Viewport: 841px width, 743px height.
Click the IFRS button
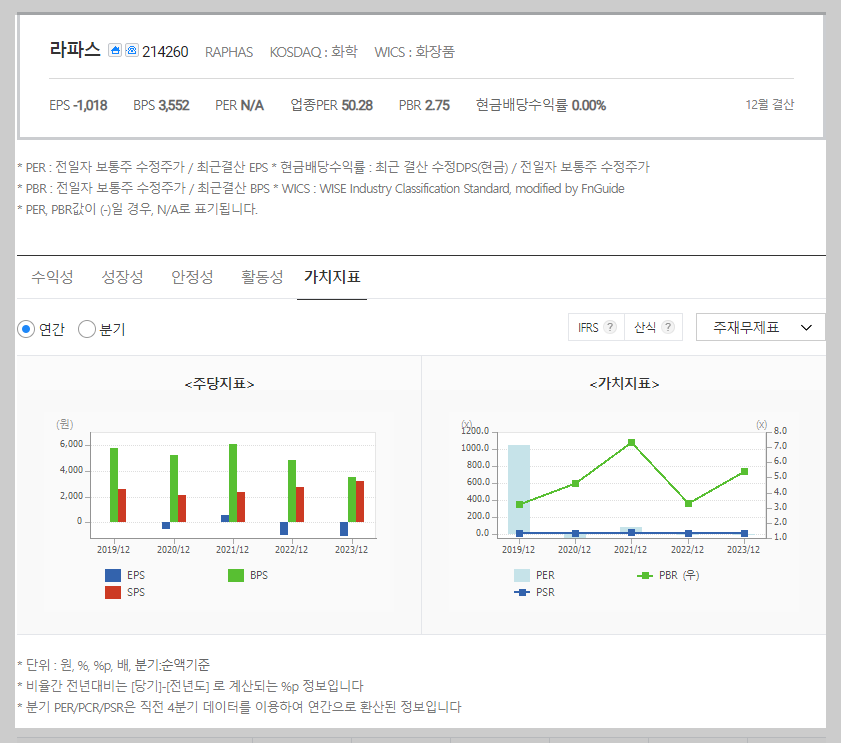pos(589,327)
